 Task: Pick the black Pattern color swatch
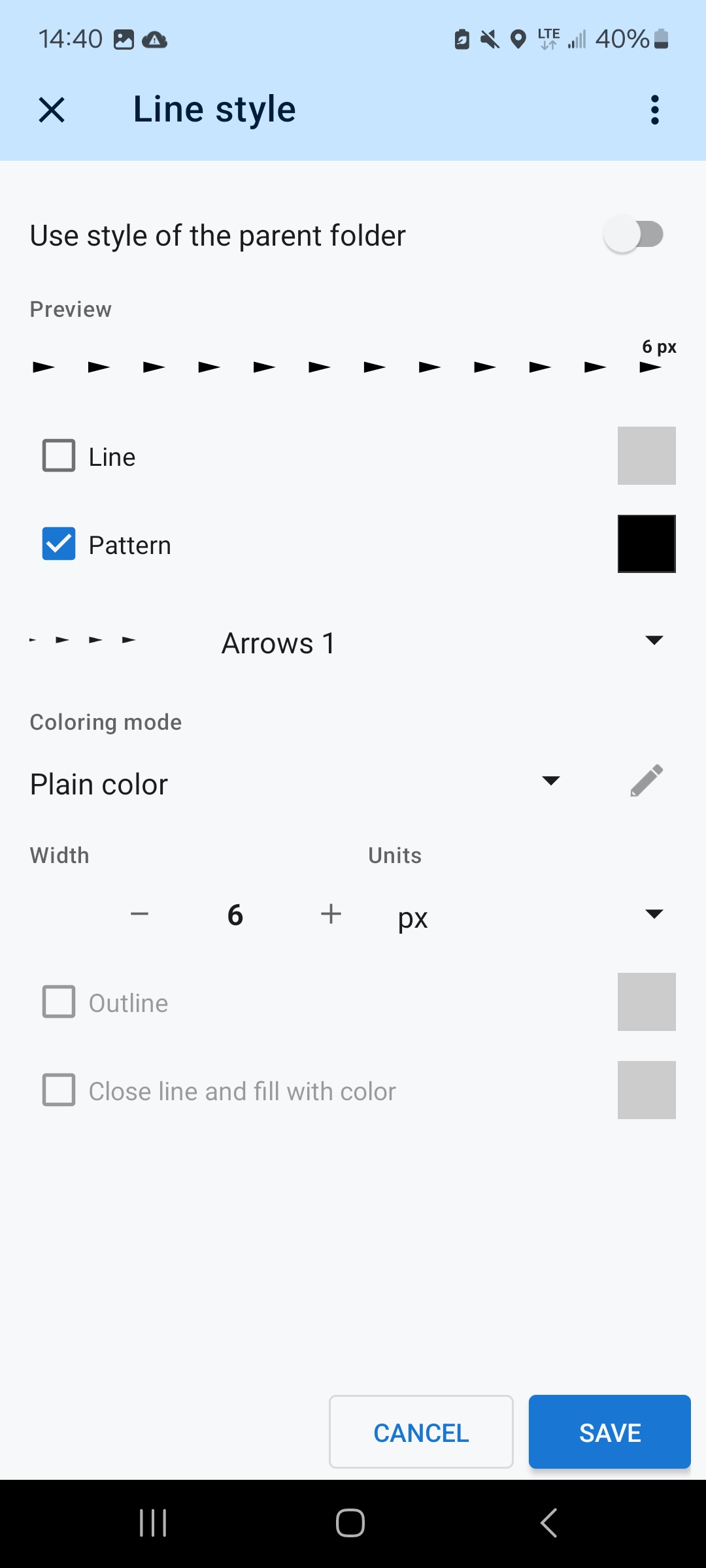click(647, 544)
